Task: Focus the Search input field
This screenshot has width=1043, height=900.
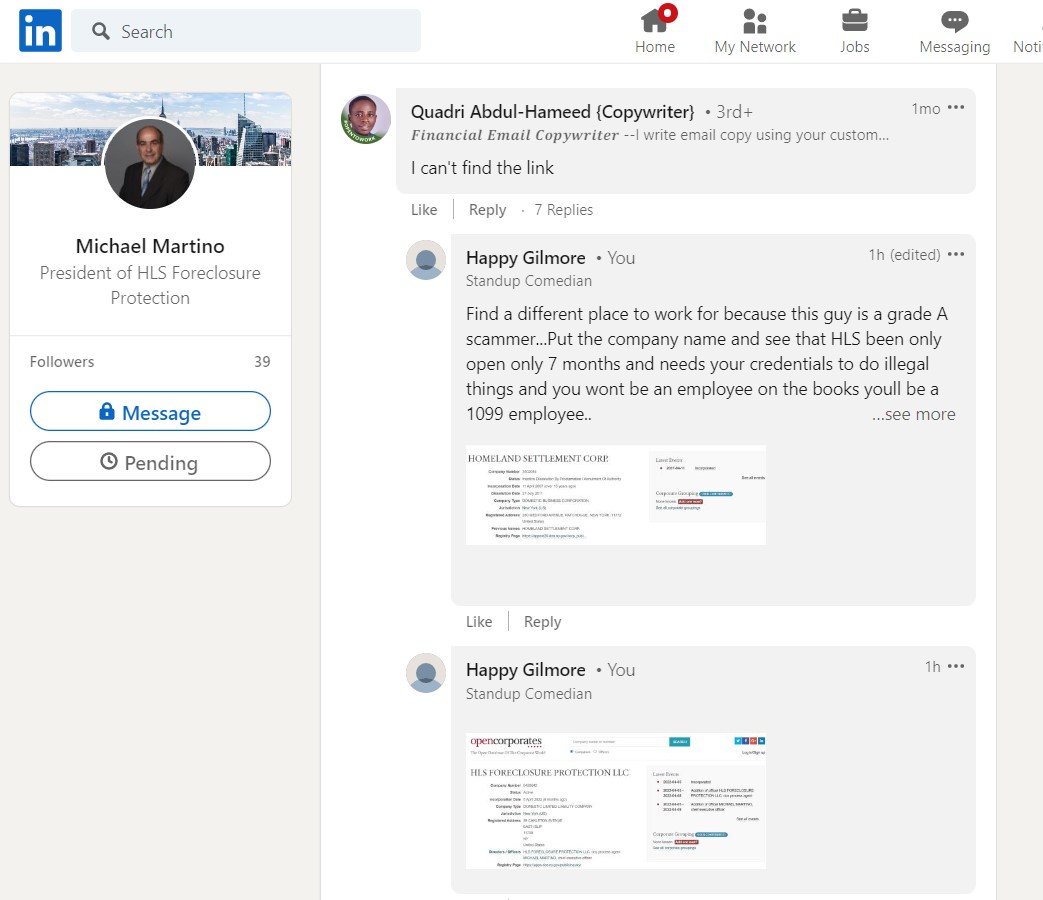Action: coord(245,31)
